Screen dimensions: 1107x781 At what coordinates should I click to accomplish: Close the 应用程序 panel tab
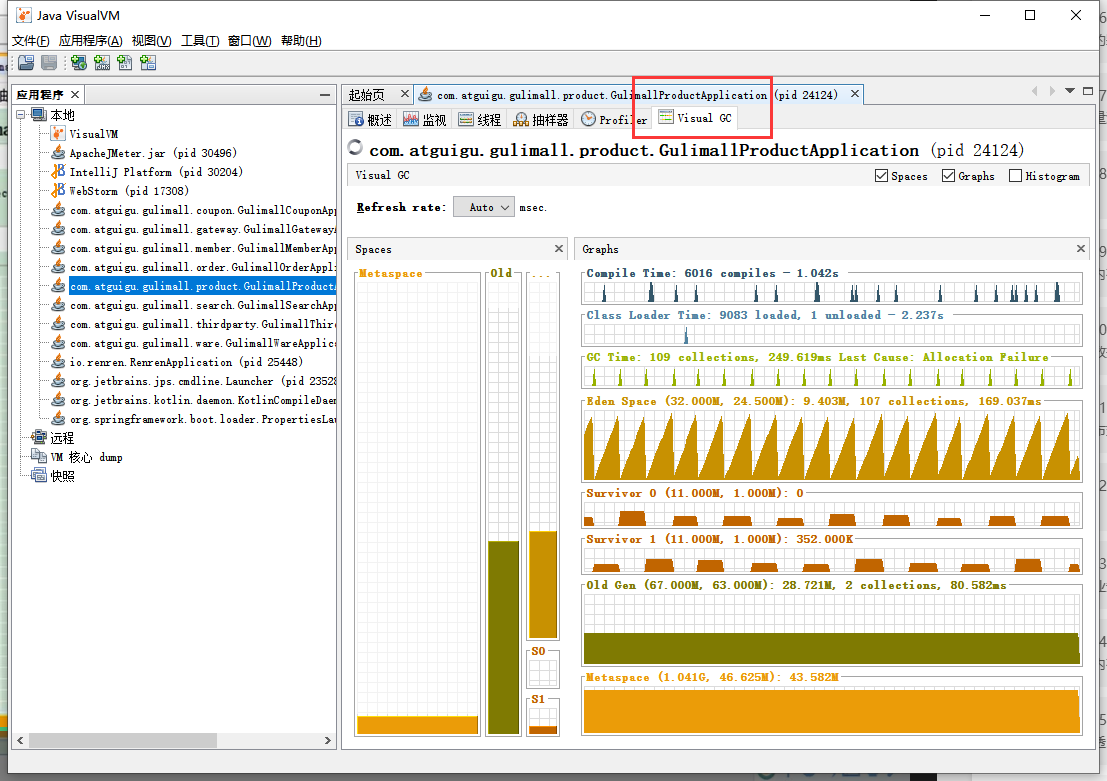(75, 94)
